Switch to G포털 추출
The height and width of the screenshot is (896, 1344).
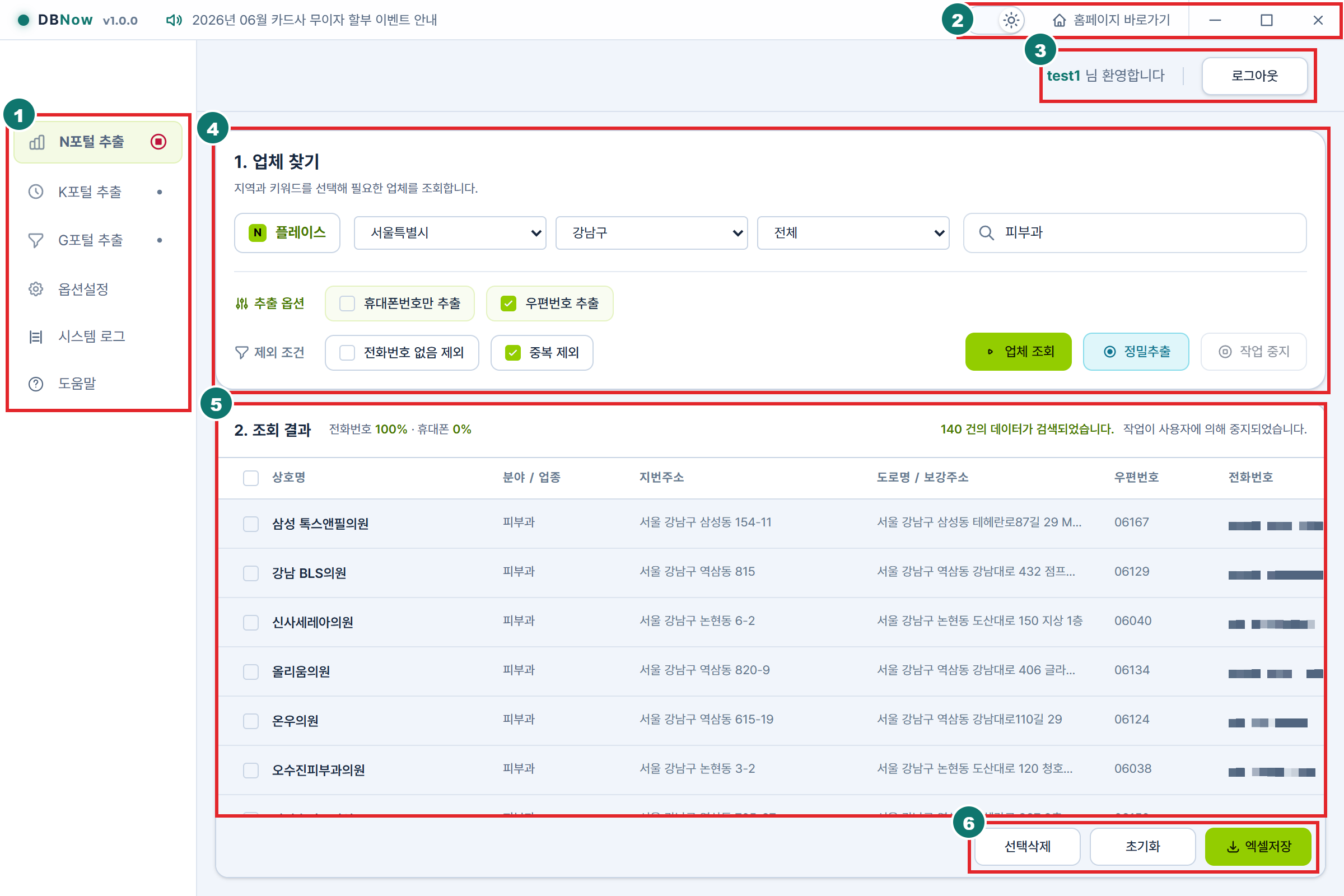tap(97, 240)
